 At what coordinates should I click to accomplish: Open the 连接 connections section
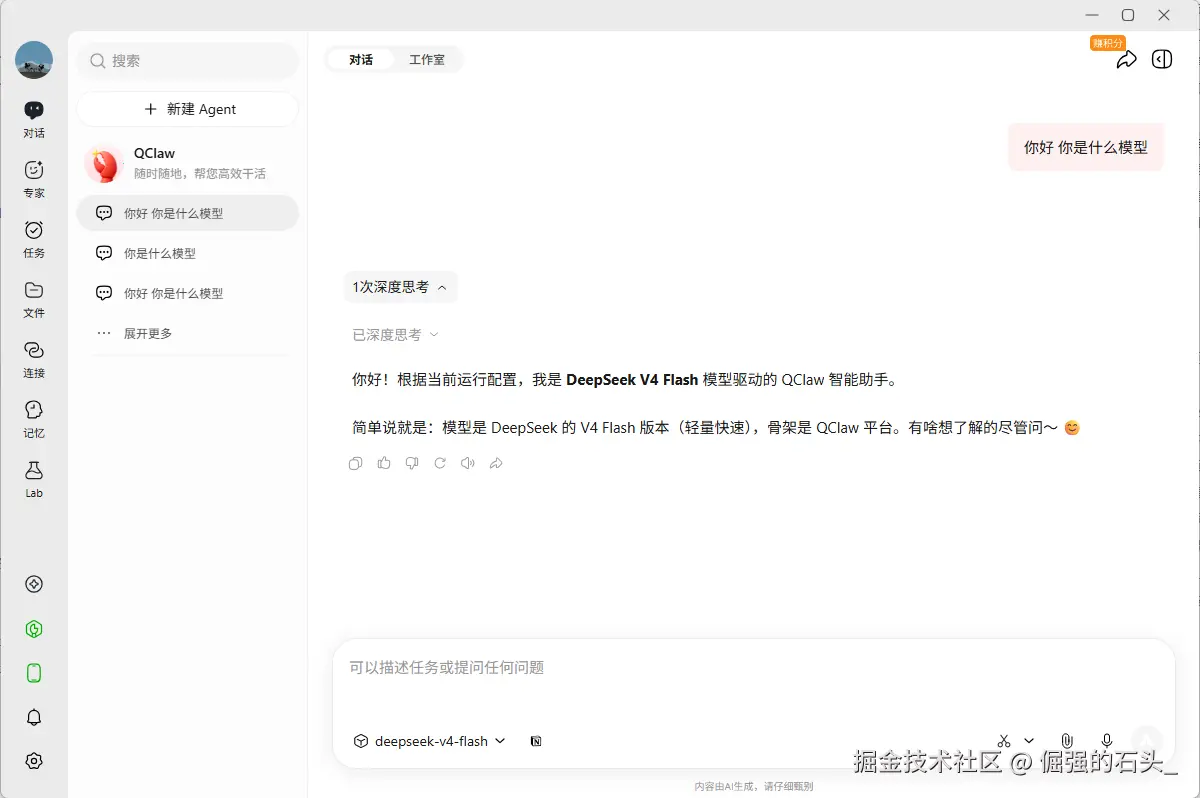tap(34, 358)
